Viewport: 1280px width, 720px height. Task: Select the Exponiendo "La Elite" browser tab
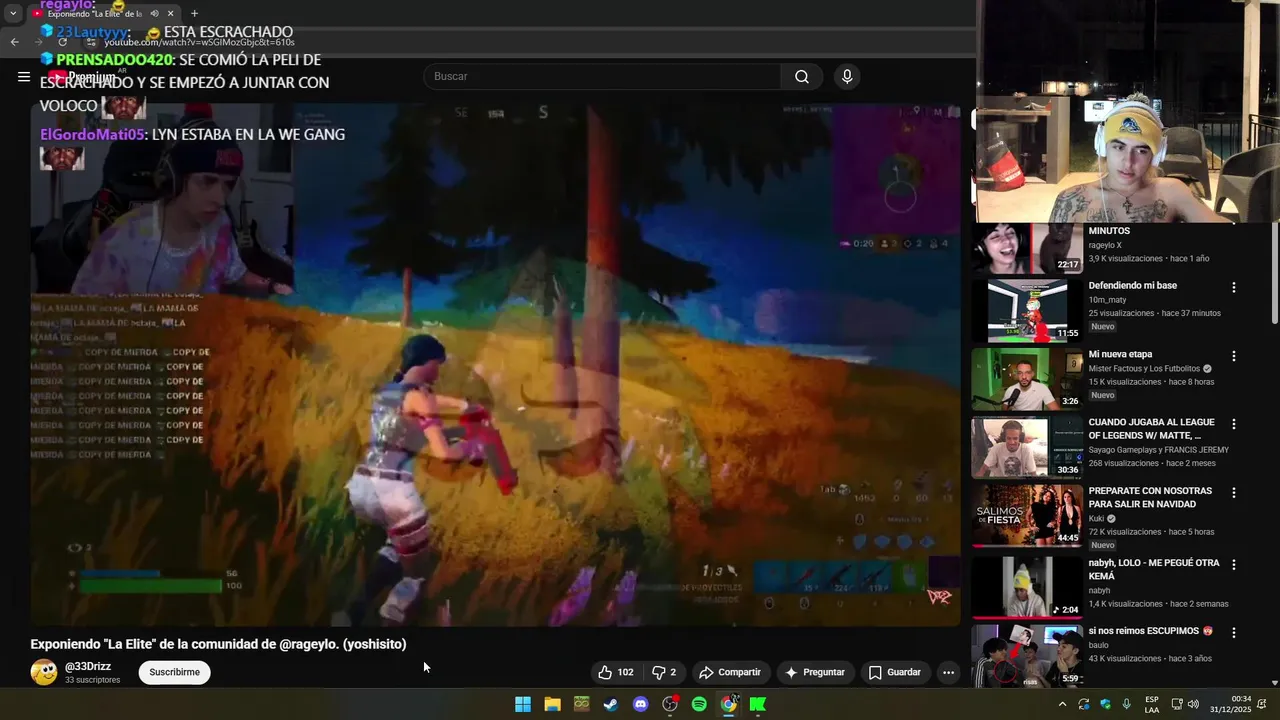[94, 14]
